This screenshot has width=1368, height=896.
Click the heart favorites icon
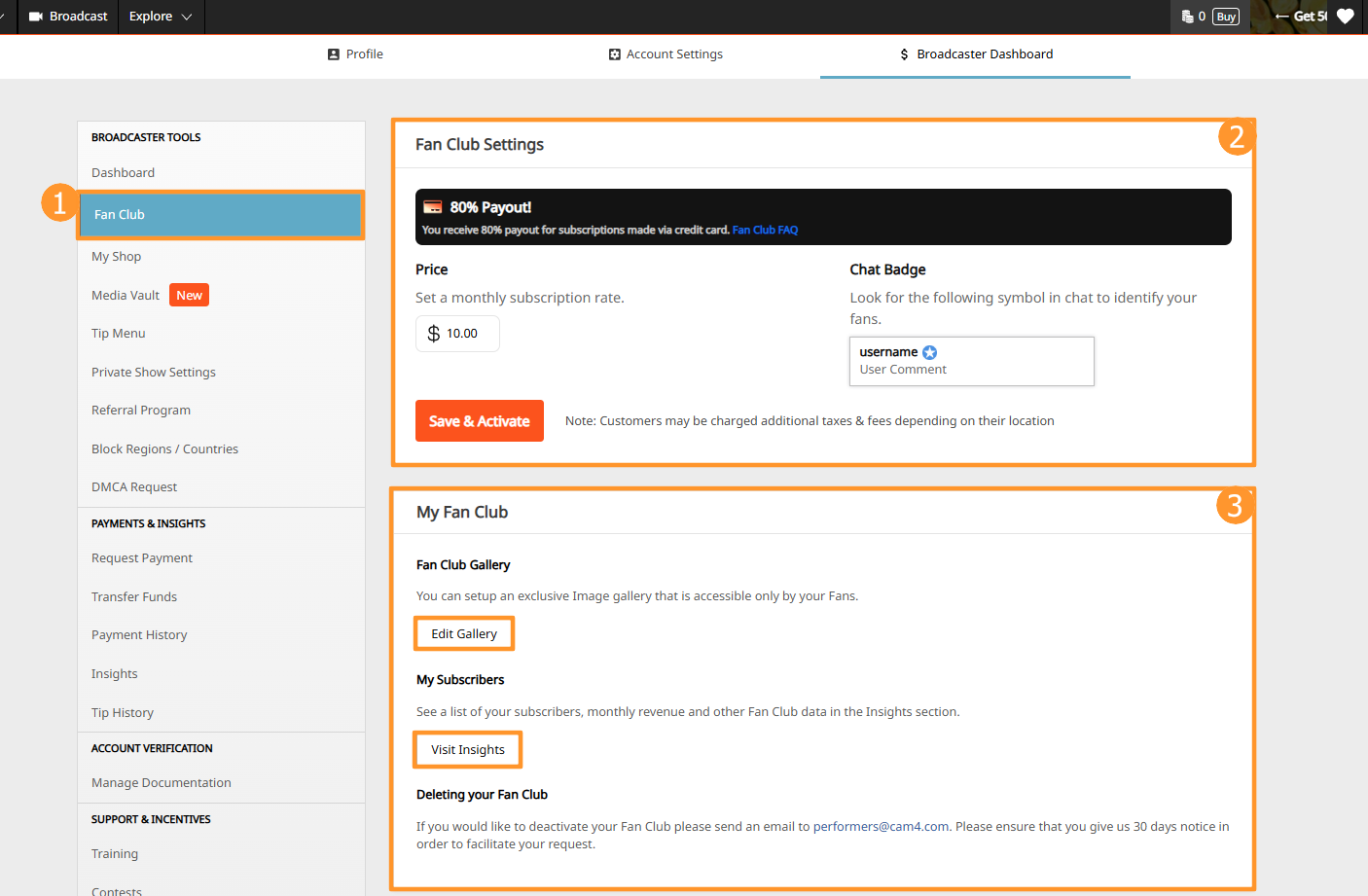point(1345,17)
